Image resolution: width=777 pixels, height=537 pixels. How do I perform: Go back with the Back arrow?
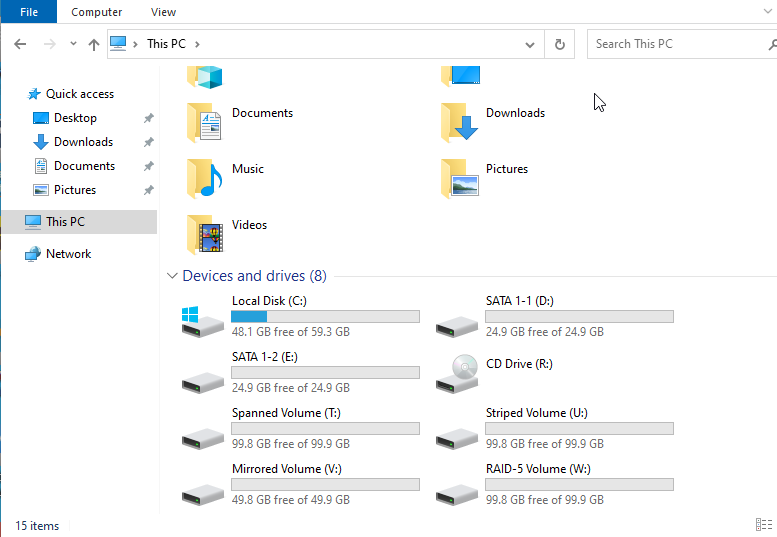pyautogui.click(x=20, y=44)
